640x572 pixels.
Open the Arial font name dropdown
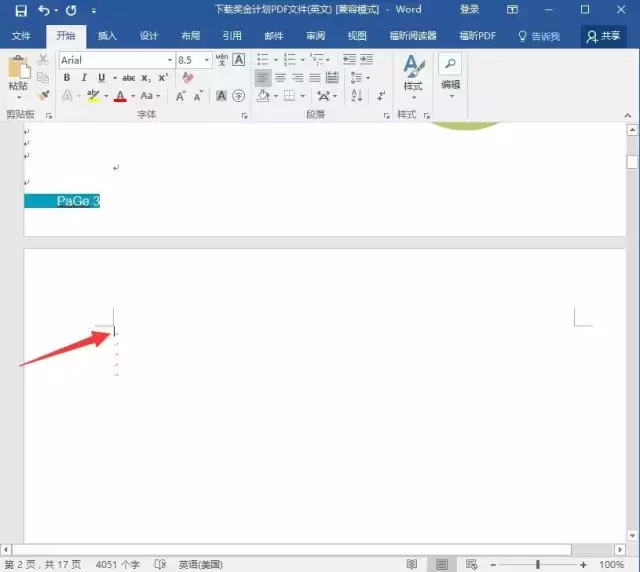[x=170, y=60]
